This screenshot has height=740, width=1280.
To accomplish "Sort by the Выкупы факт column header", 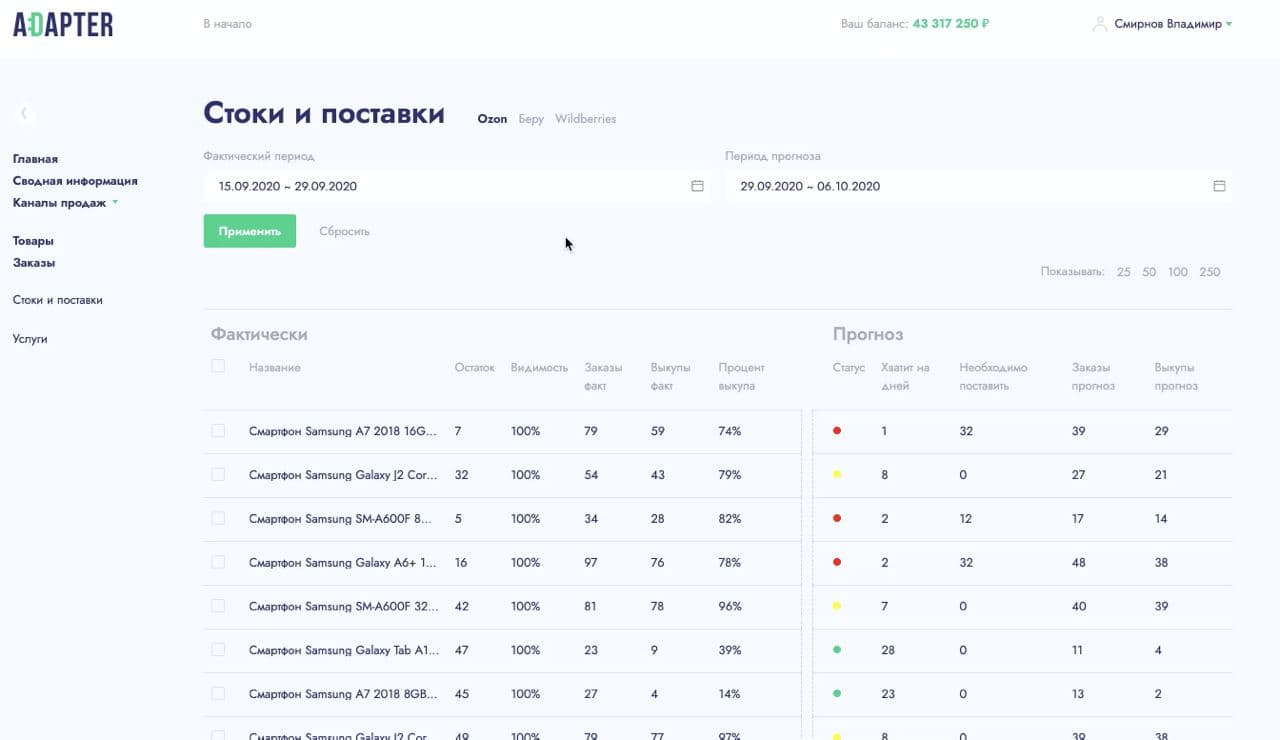I will click(x=670, y=376).
